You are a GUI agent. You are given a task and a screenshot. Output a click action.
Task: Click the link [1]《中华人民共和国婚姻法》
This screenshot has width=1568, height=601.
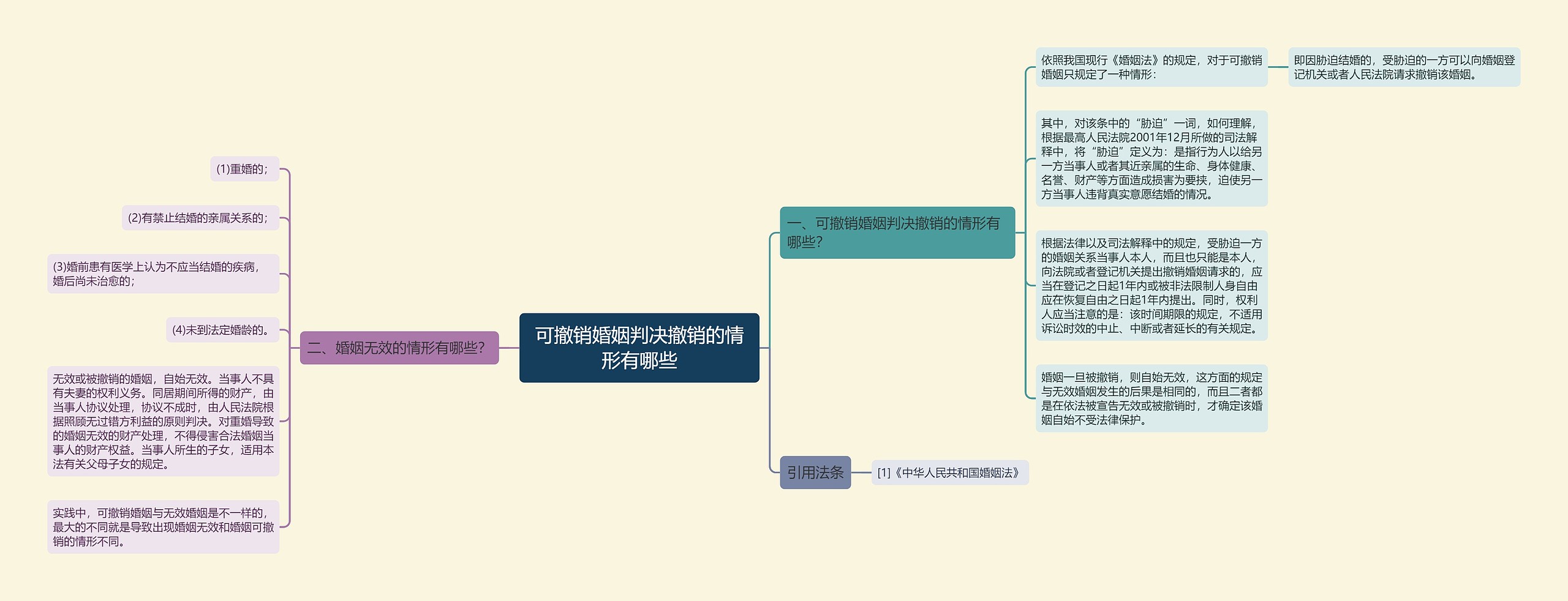pos(948,472)
